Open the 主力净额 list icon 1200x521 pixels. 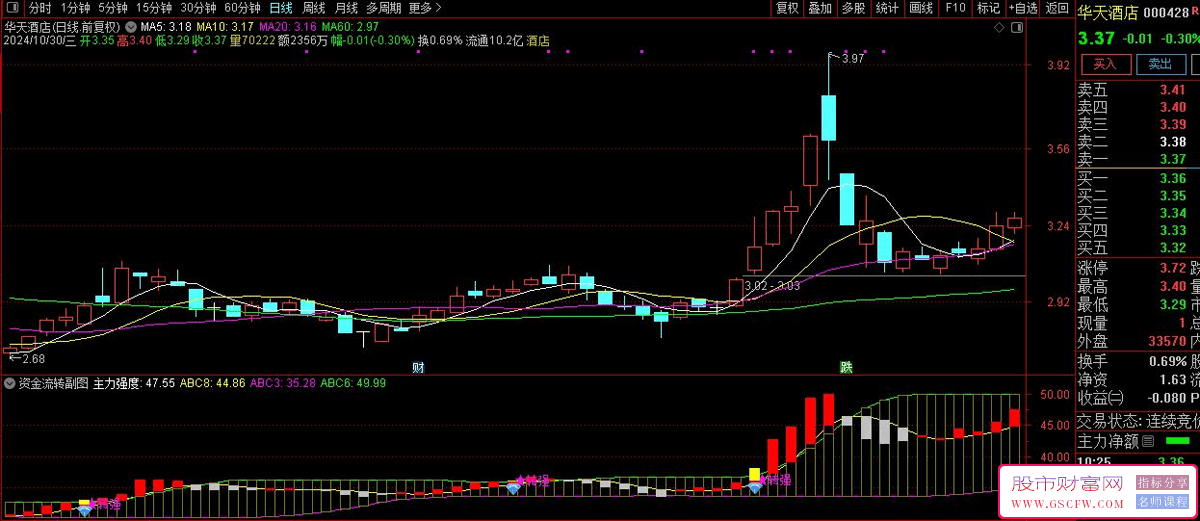tap(1148, 440)
